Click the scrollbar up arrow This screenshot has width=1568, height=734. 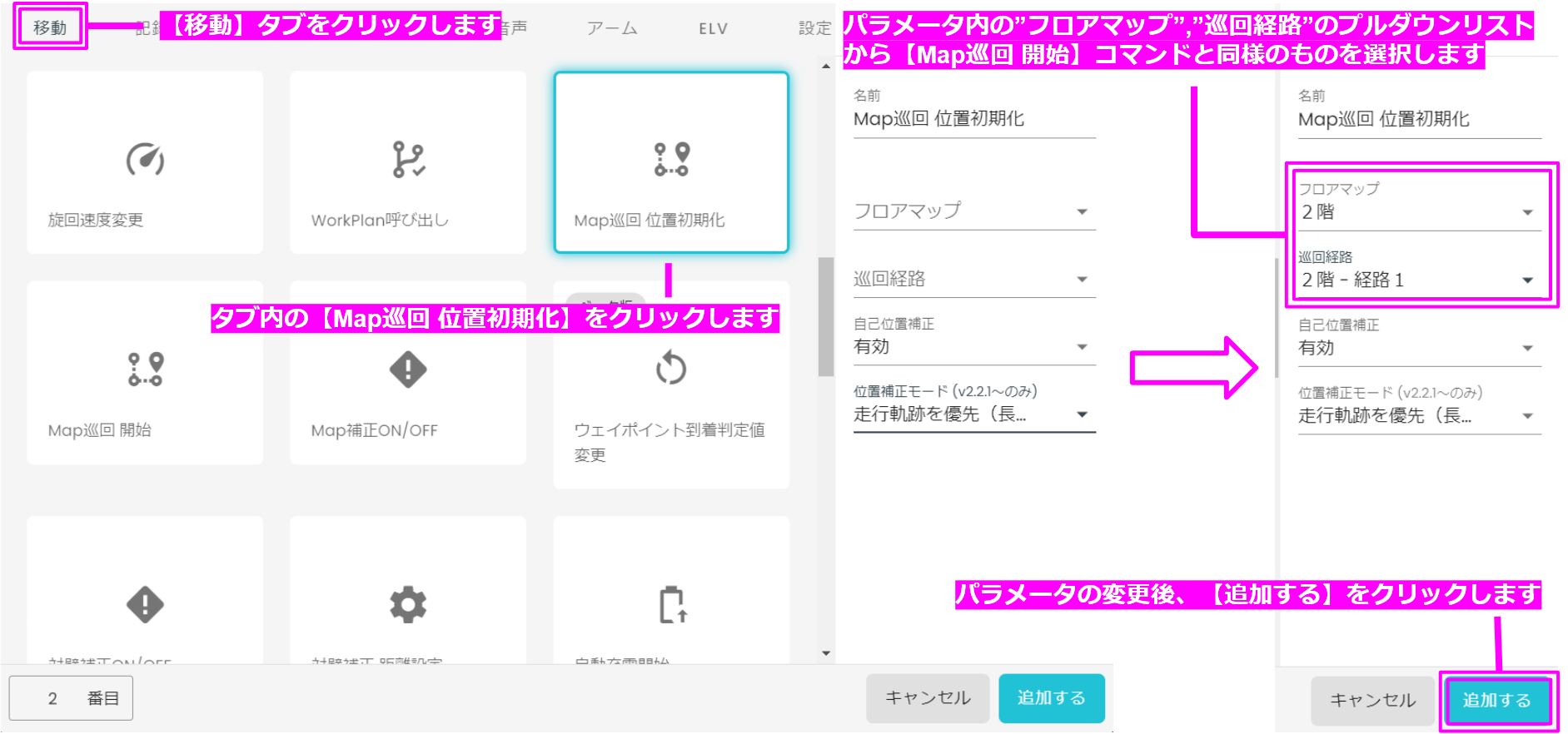[x=826, y=66]
